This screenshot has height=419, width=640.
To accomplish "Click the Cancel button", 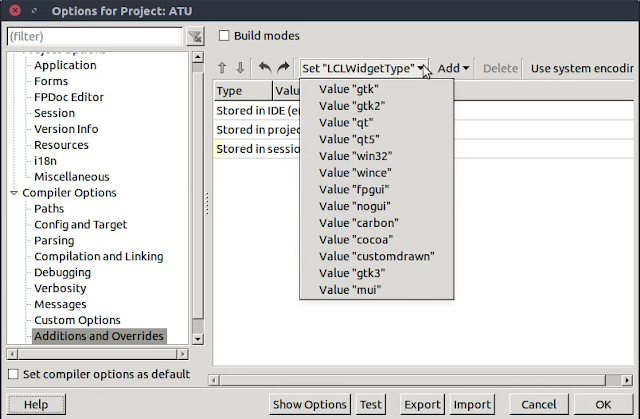I will coord(539,404).
